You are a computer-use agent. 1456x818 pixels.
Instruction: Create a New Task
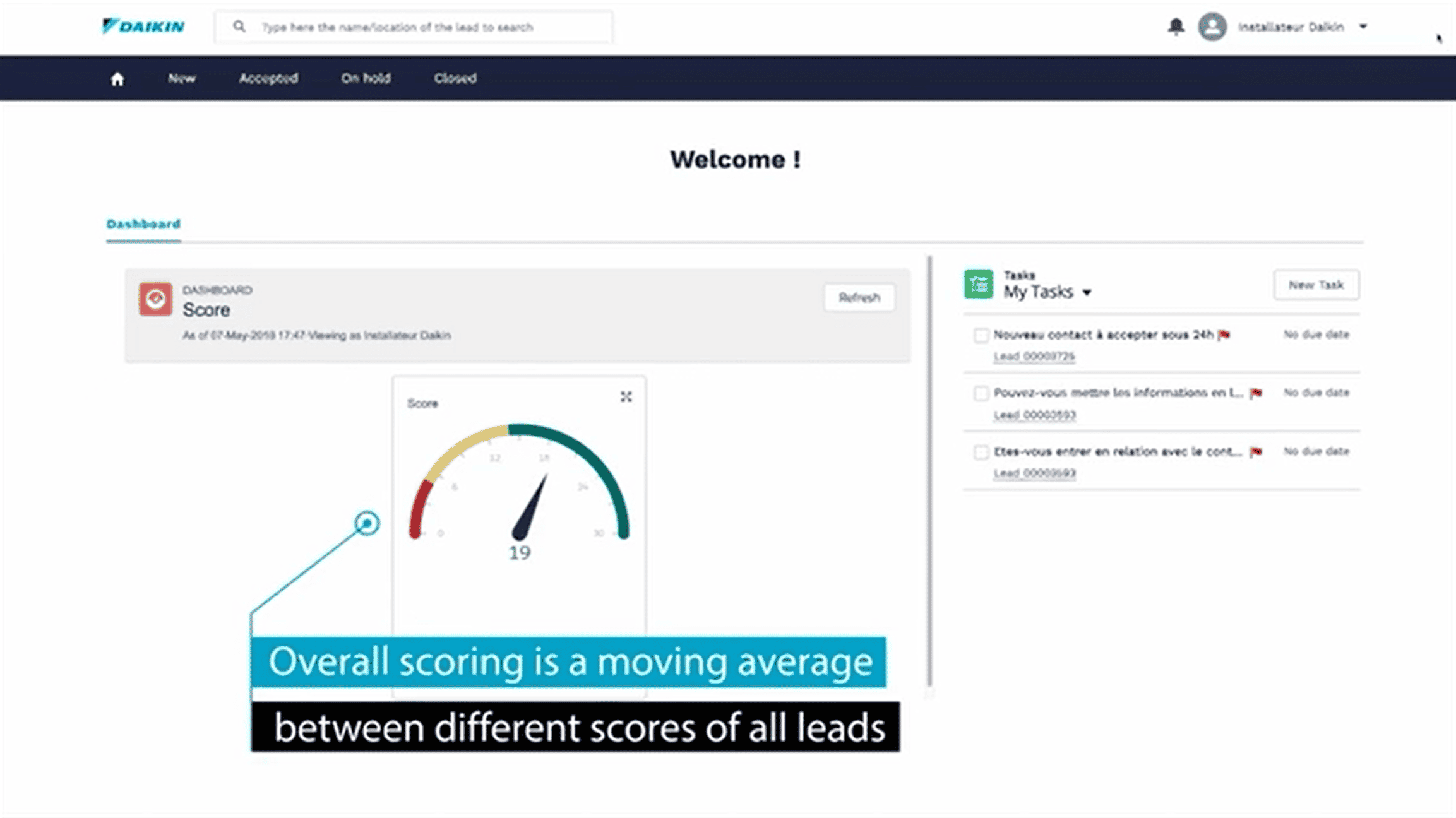[x=1316, y=285]
